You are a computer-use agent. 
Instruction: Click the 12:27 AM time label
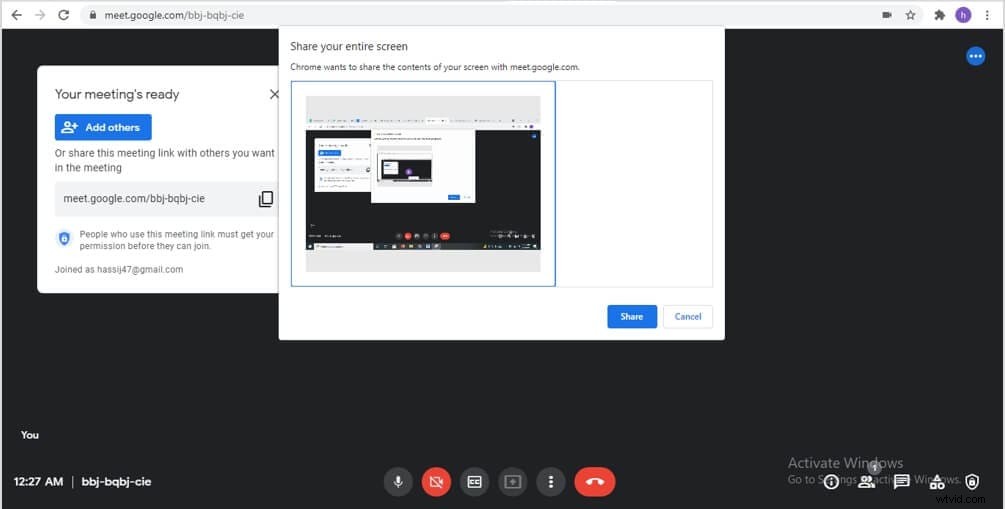(x=38, y=482)
